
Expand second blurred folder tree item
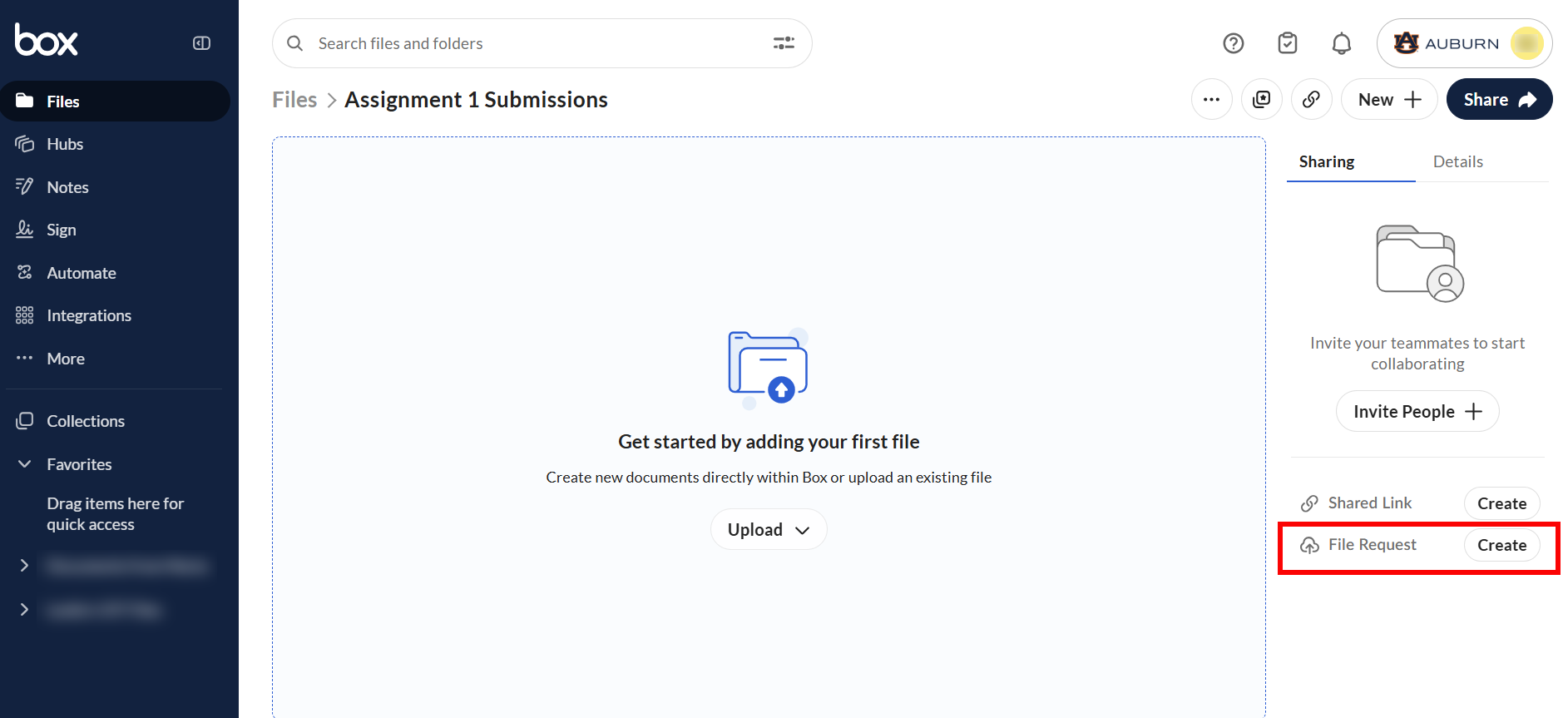(24, 610)
